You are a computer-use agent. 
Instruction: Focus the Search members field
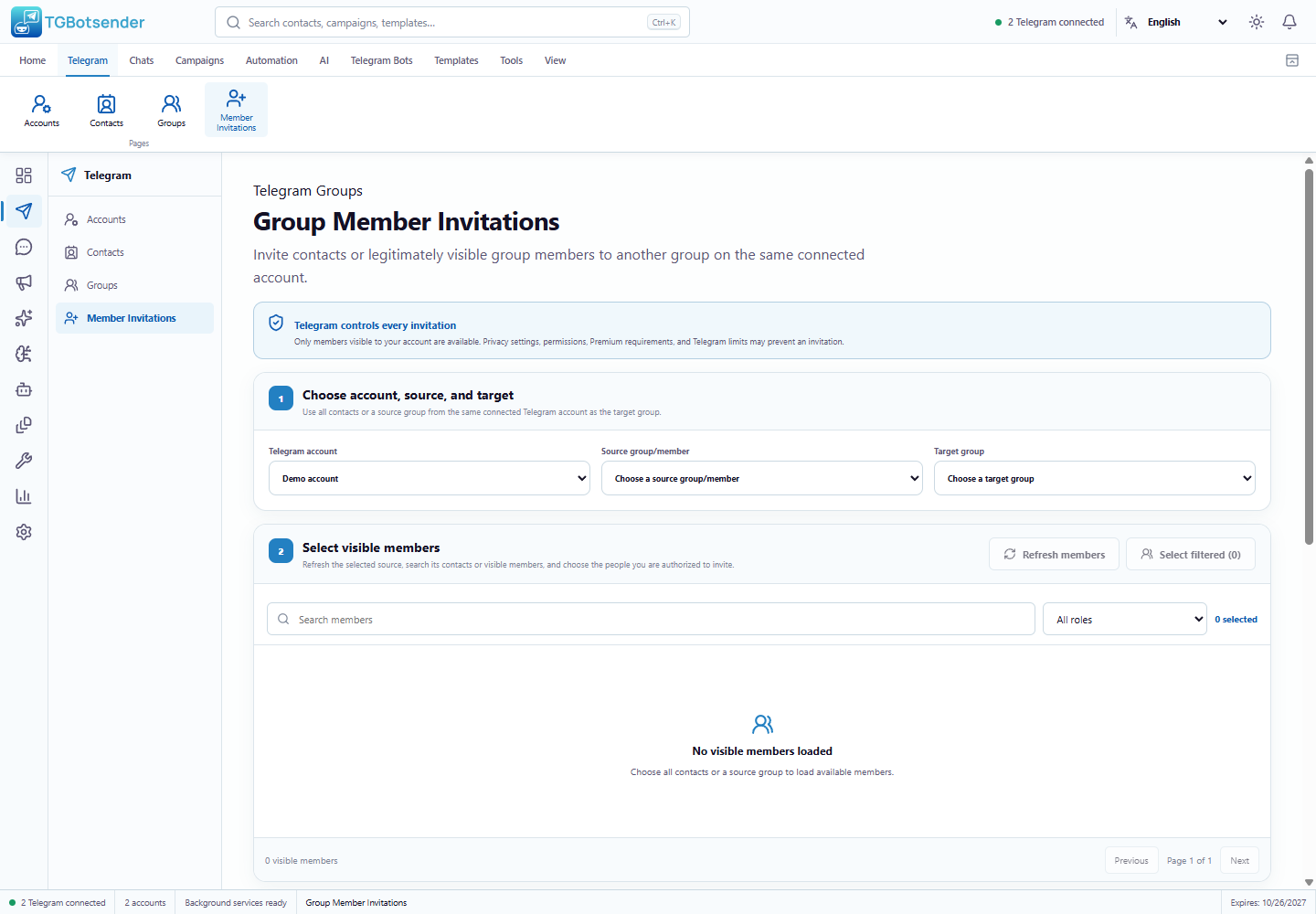point(651,619)
